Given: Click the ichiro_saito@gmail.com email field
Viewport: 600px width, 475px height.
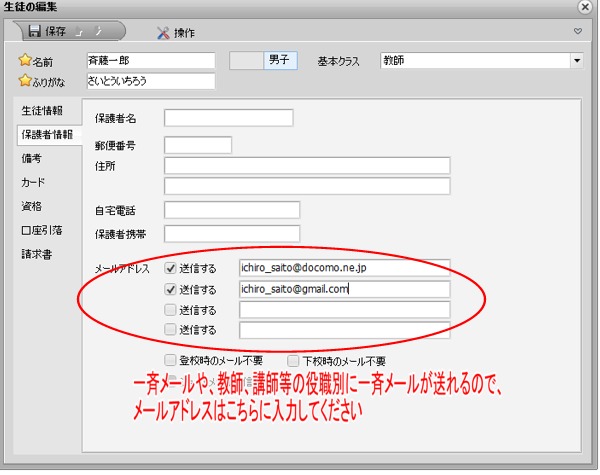Looking at the screenshot, I should tap(344, 289).
